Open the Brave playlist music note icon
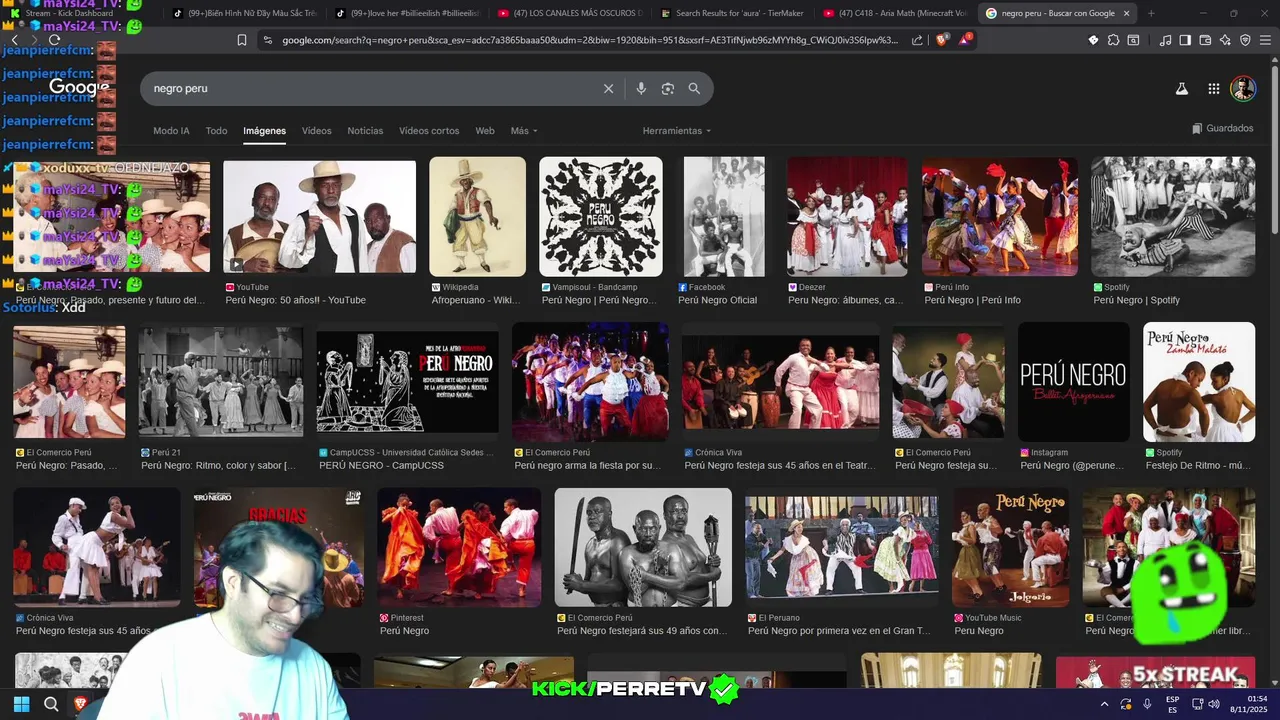The image size is (1280, 720). pos(1165,40)
